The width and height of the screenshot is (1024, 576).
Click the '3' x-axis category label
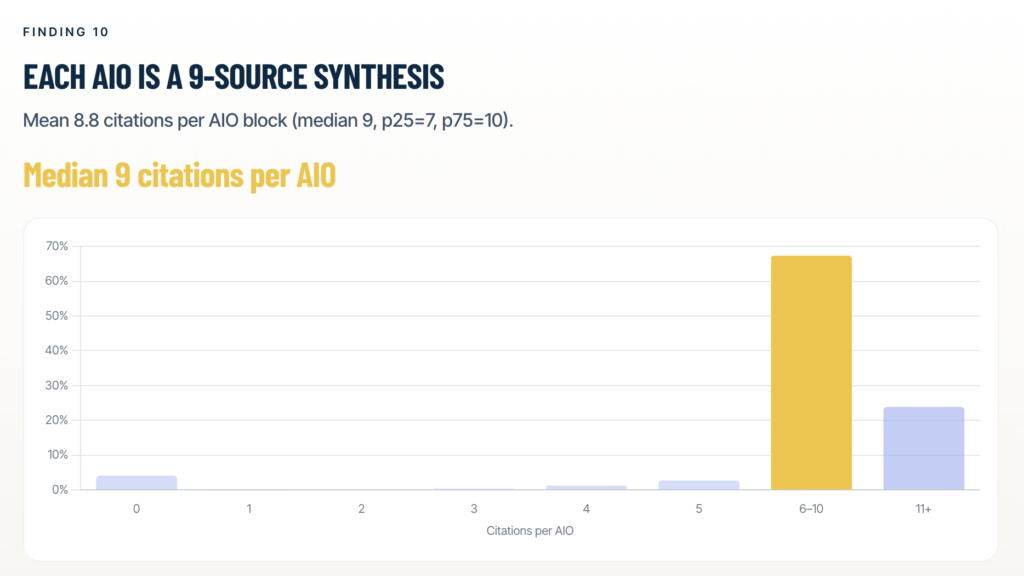pyautogui.click(x=474, y=509)
